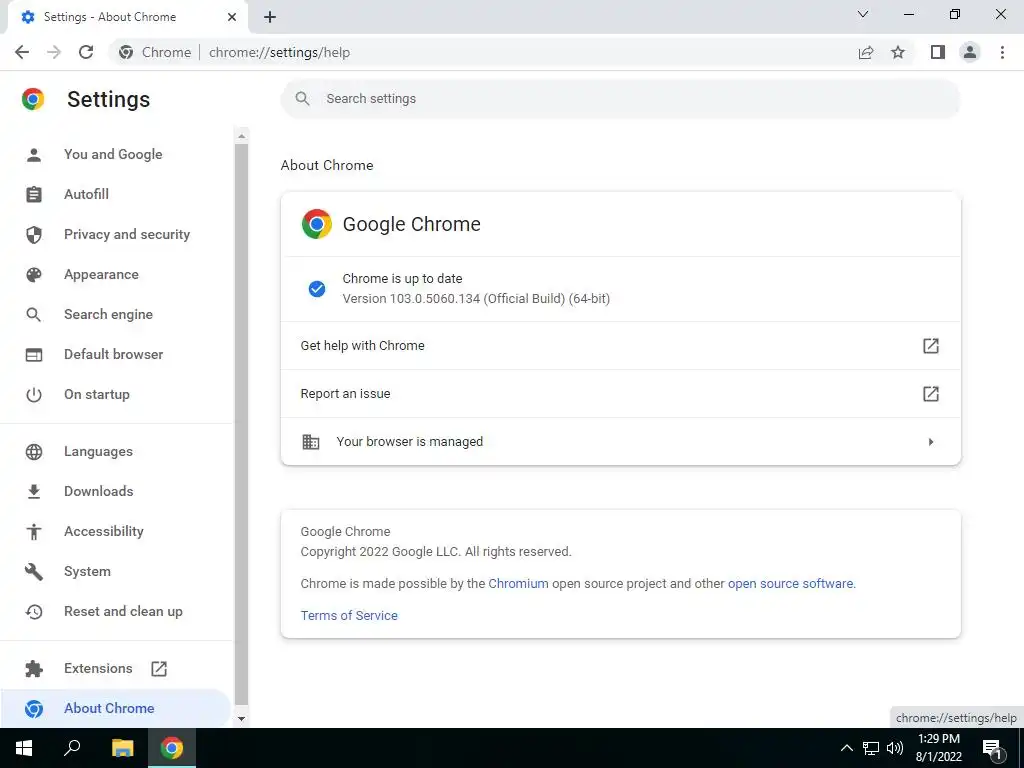Go to Downloads settings
This screenshot has height=768, width=1024.
coord(99,491)
